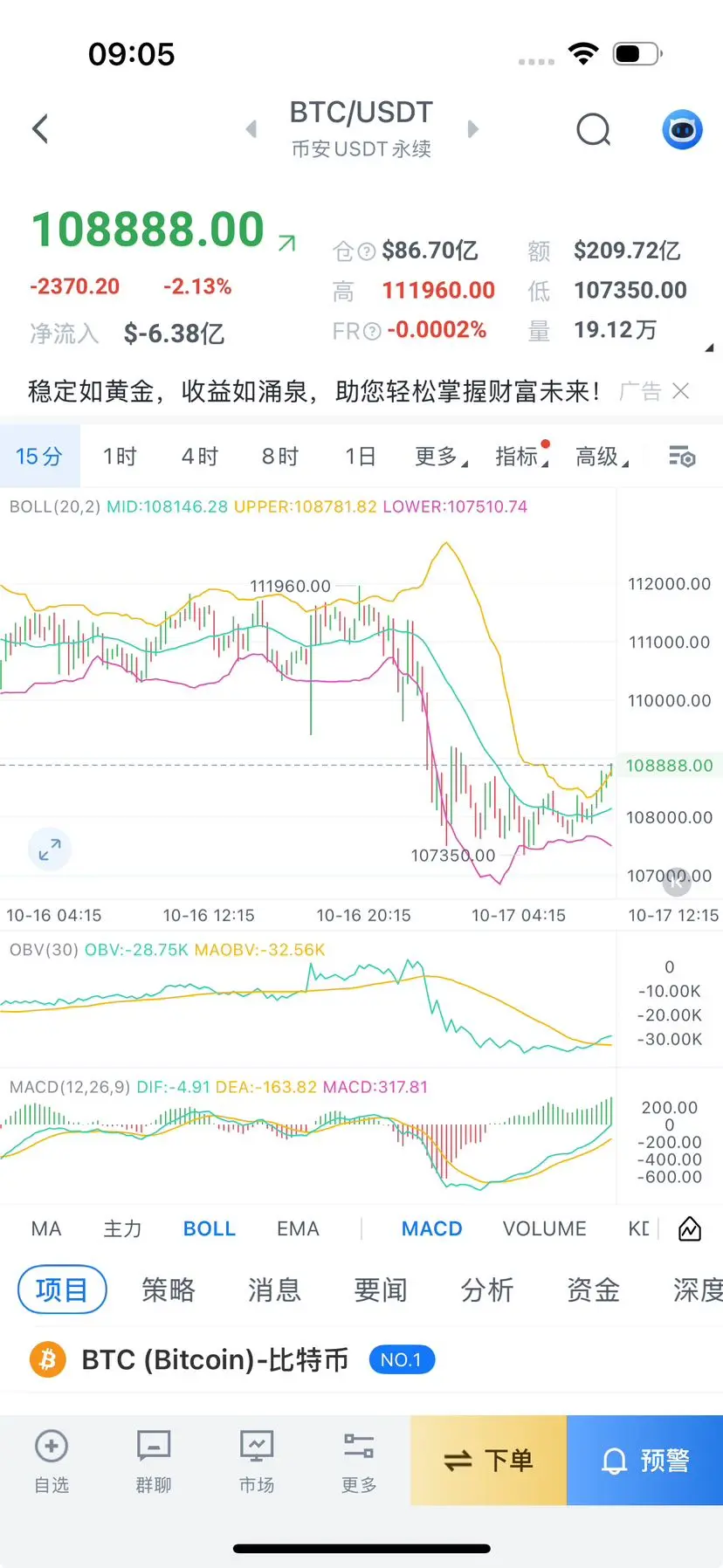Toggle the KD sub-indicator
The height and width of the screenshot is (1568, 723).
tap(638, 1228)
